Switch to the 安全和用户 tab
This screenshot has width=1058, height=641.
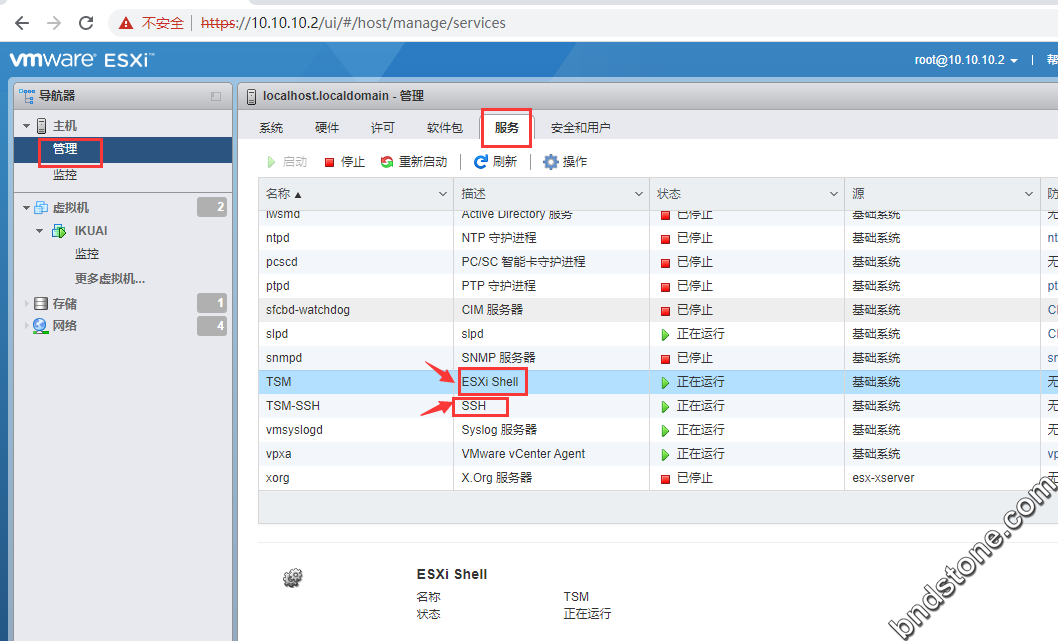(580, 128)
